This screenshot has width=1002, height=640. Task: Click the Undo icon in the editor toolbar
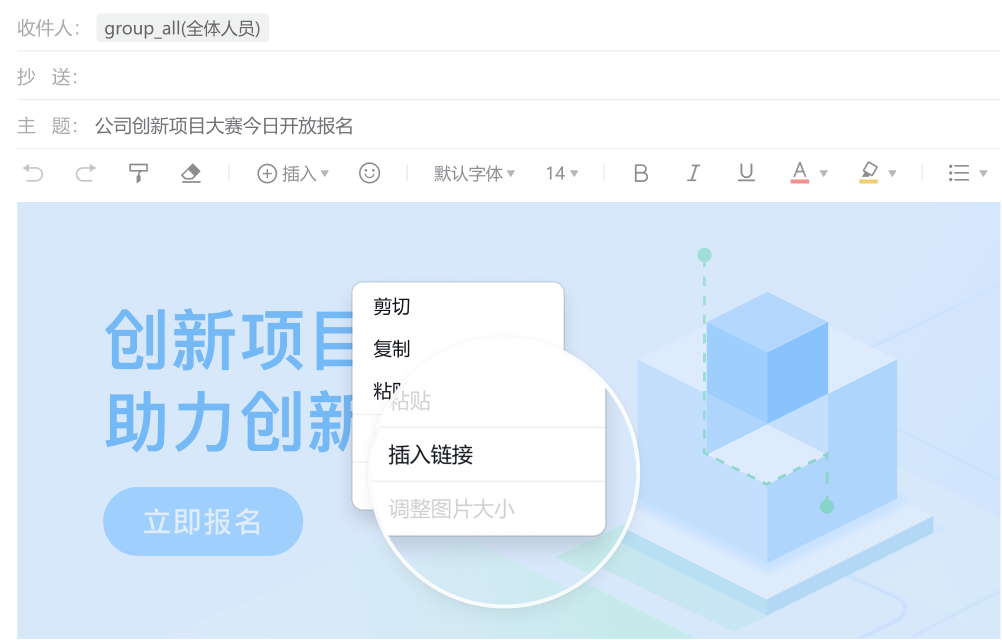pos(35,173)
